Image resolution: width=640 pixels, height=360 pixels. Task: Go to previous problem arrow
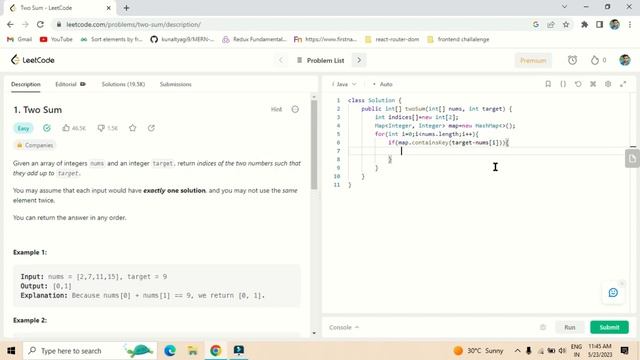coord(281,60)
